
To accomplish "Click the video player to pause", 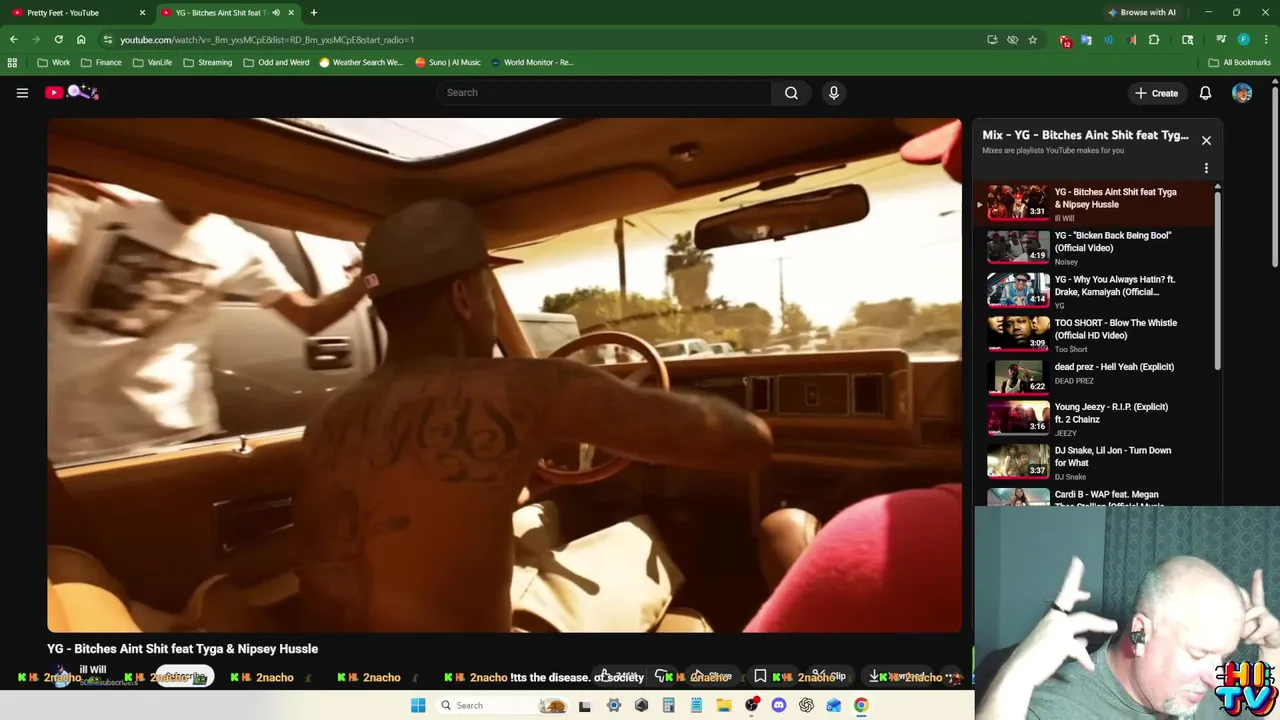I will [x=504, y=375].
